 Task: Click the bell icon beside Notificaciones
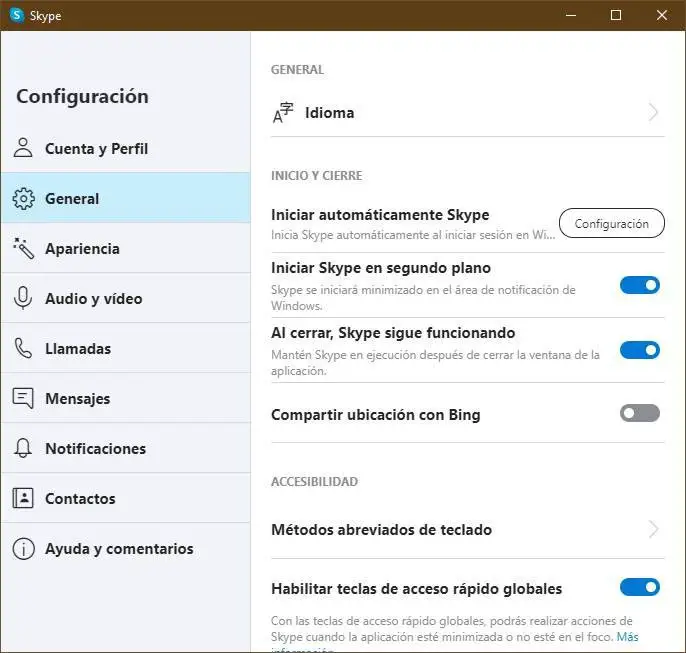click(x=23, y=448)
